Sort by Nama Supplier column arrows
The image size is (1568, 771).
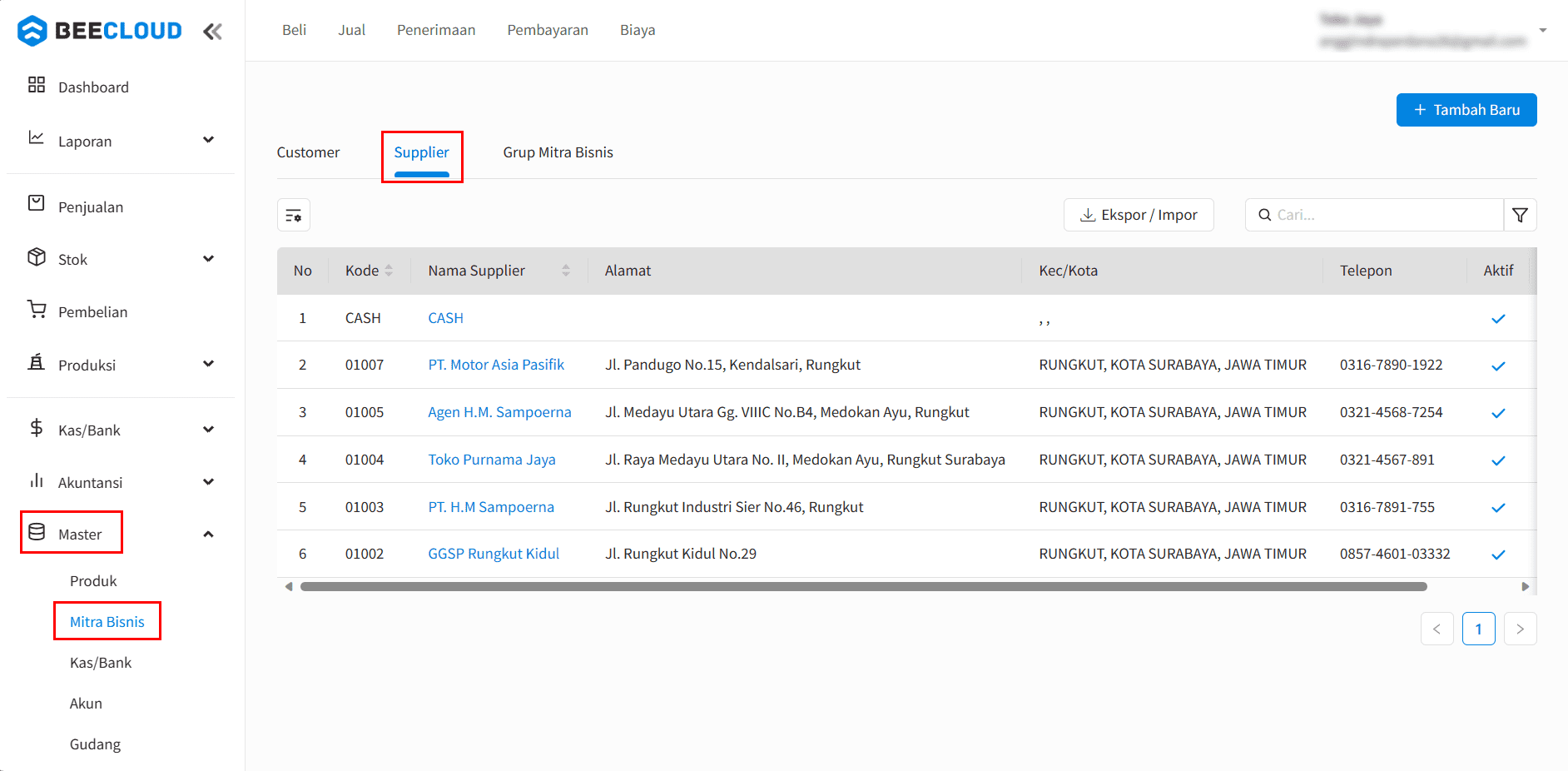pos(566,271)
